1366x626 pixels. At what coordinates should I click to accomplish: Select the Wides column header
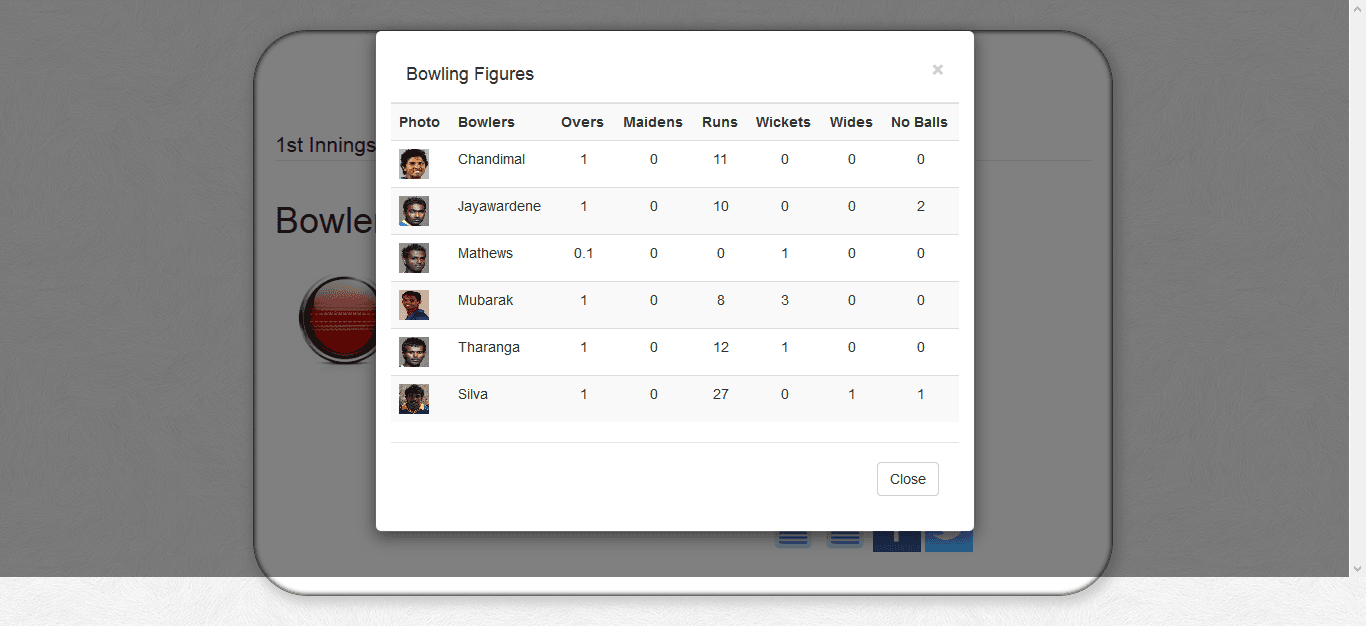tap(851, 122)
